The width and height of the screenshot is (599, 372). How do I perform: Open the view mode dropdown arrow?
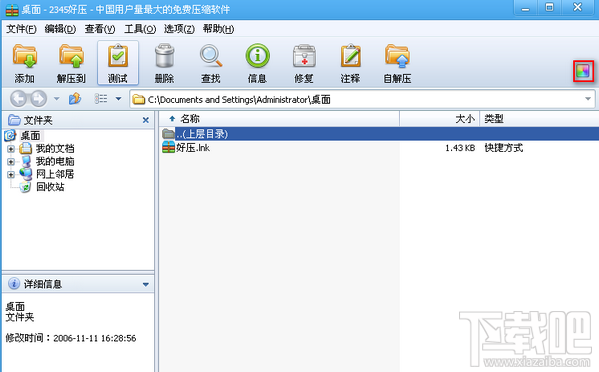(118, 99)
